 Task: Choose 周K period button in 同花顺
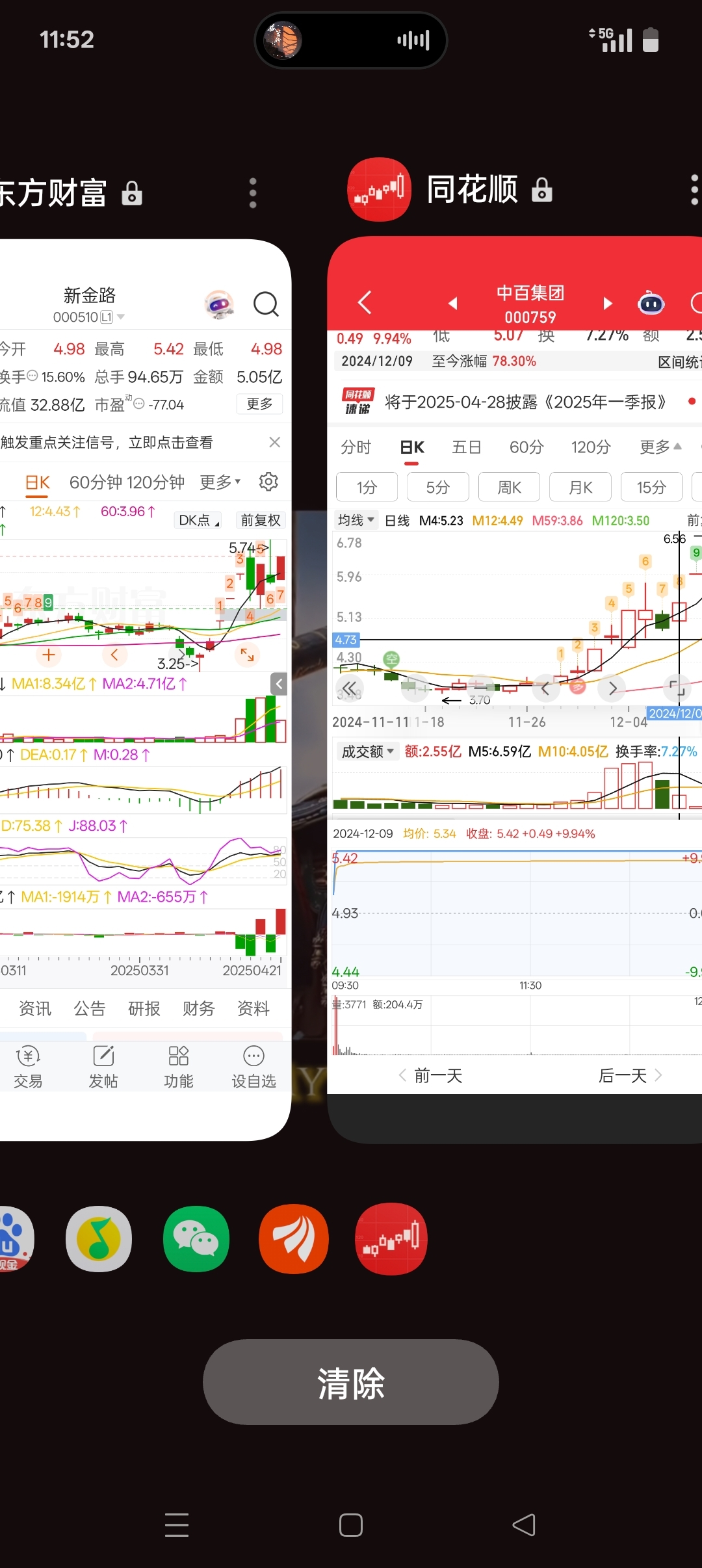pyautogui.click(x=509, y=487)
